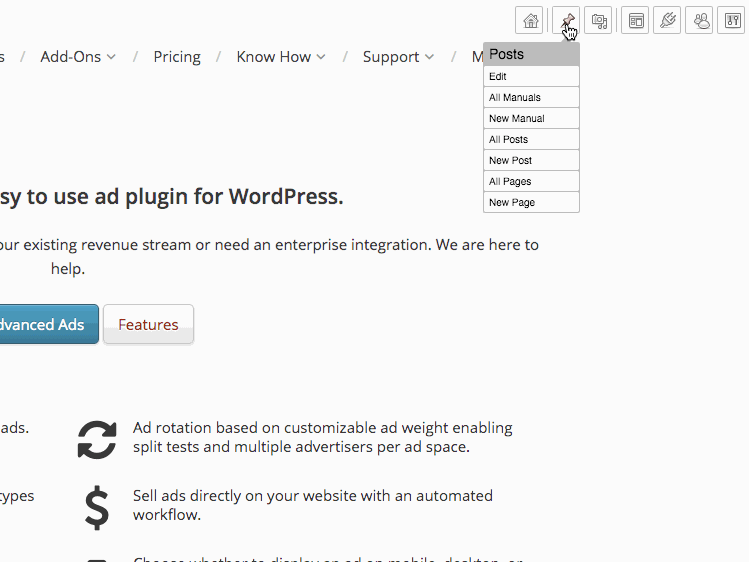Open the tools settings icon
The height and width of the screenshot is (562, 749).
(731, 21)
